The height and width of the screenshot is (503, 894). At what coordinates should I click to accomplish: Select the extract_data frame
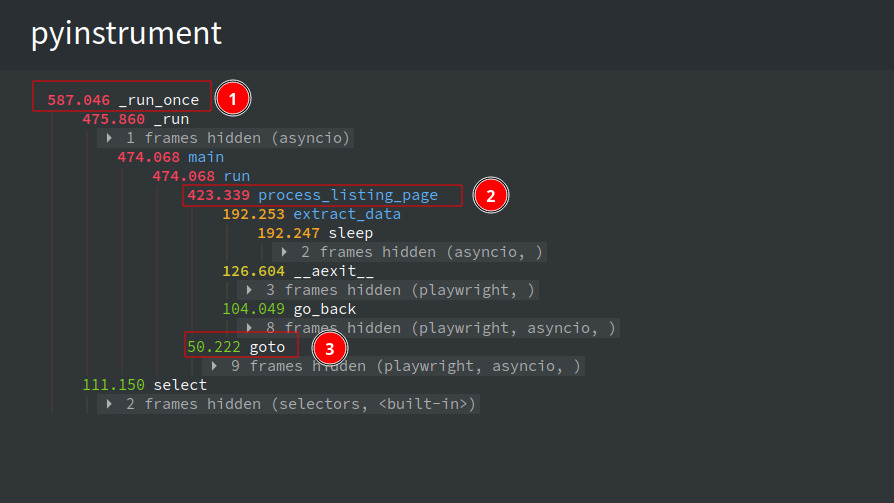point(311,214)
